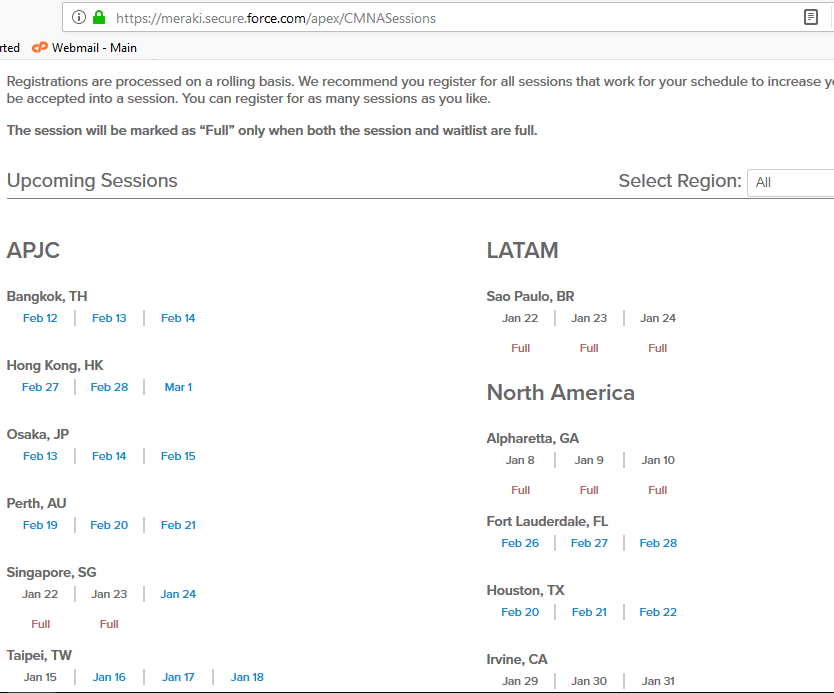
Task: Select Jan 15 under Taipei, TW
Action: tap(40, 676)
